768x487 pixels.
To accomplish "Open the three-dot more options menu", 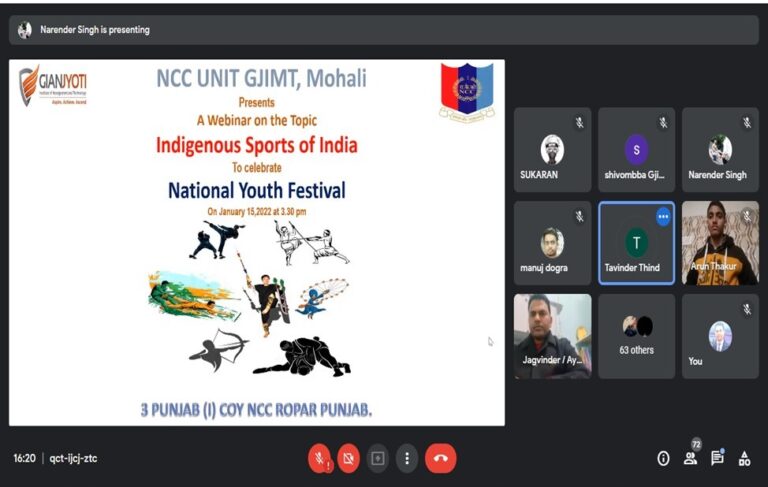I will click(407, 459).
